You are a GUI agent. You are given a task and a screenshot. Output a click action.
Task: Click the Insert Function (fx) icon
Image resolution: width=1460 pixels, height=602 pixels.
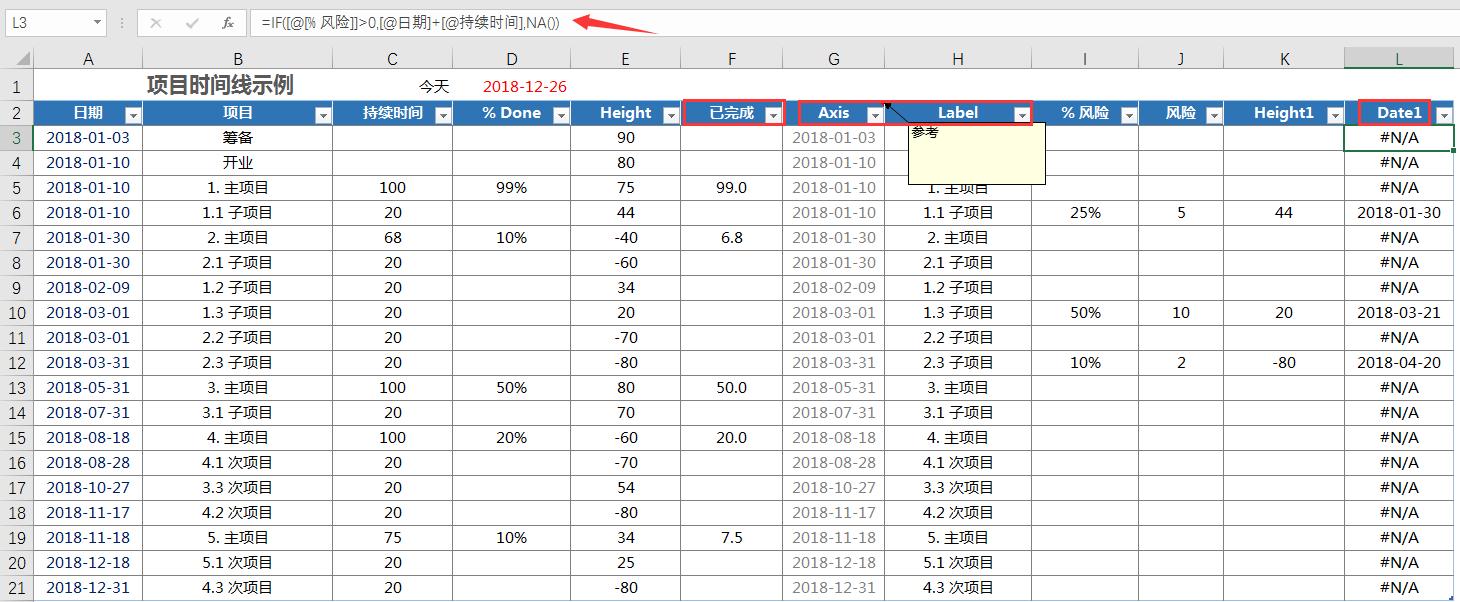229,21
